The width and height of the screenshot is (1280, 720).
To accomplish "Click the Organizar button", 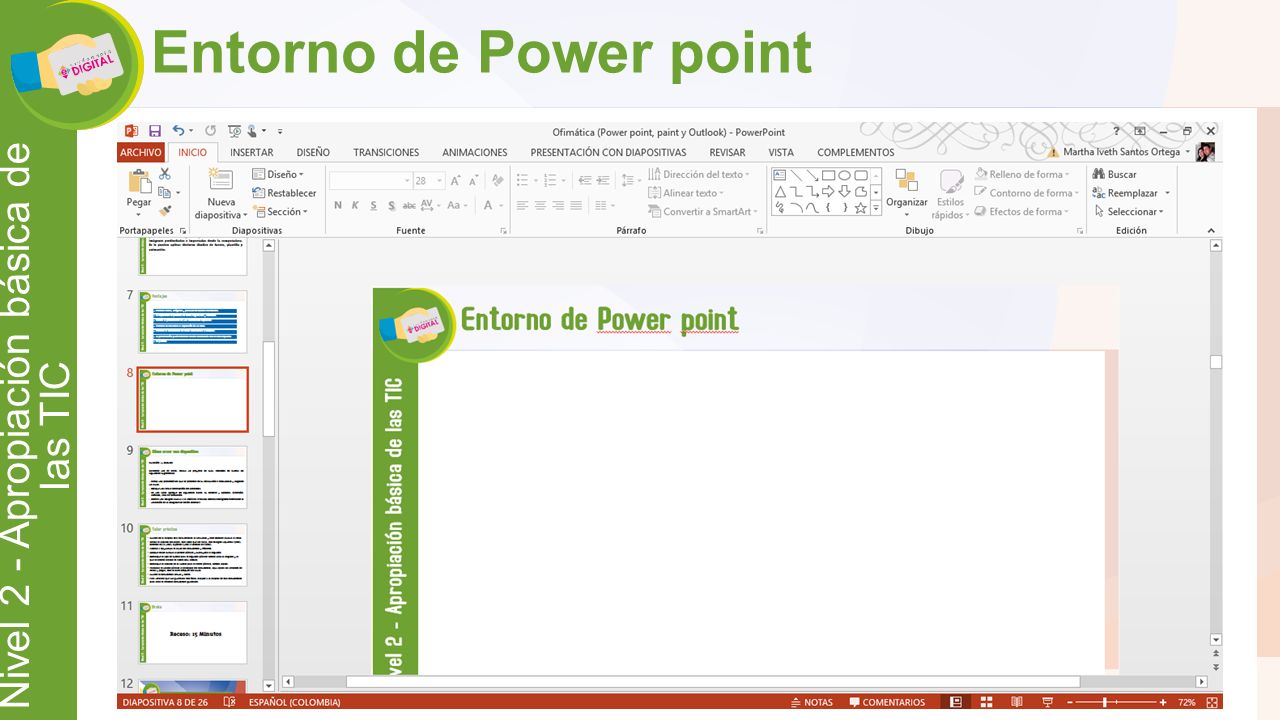I will click(x=907, y=193).
